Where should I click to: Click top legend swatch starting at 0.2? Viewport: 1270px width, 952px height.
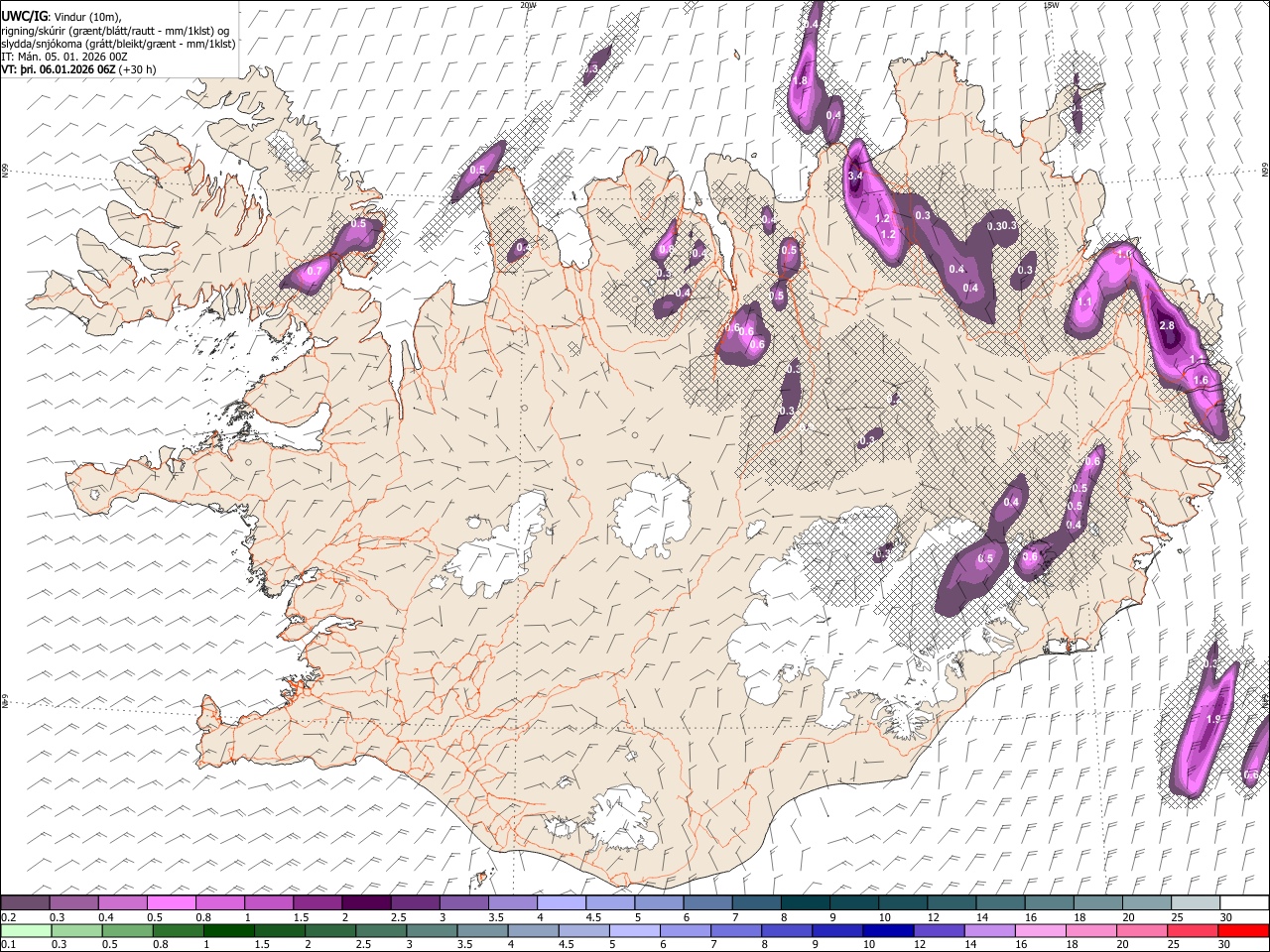click(26, 902)
